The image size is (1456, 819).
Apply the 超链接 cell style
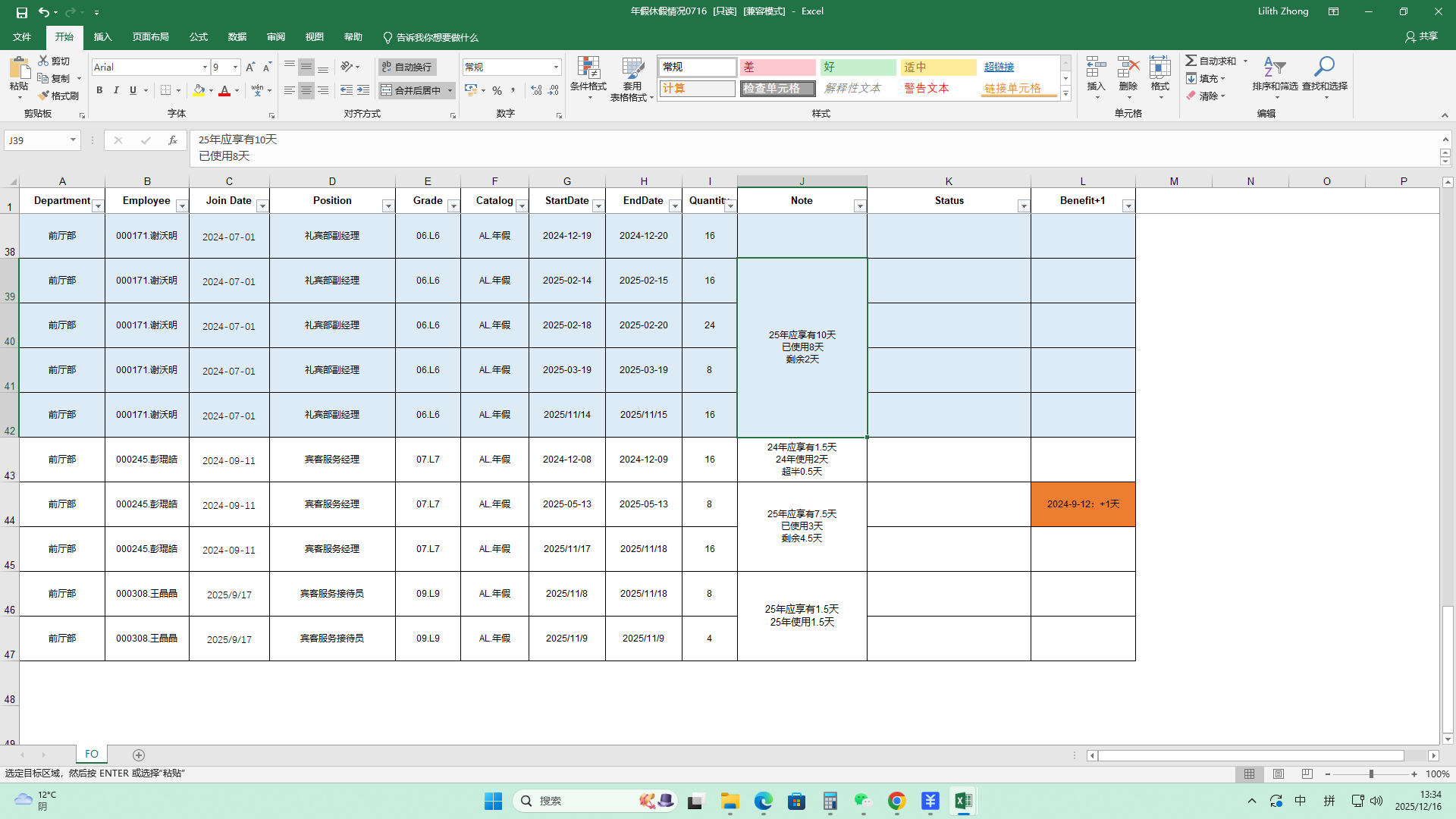click(x=999, y=67)
